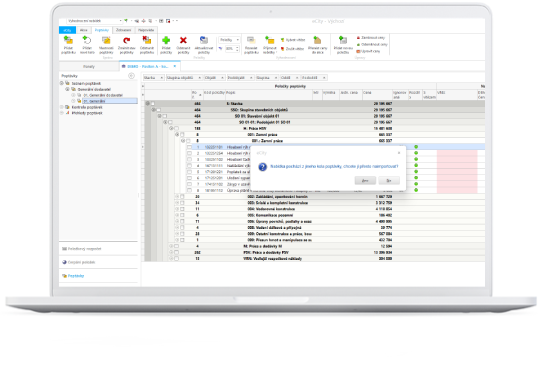Select the DEMO - Pavilon A document tab
Image resolution: width=540 pixels, height=375 pixels.
click(x=148, y=66)
